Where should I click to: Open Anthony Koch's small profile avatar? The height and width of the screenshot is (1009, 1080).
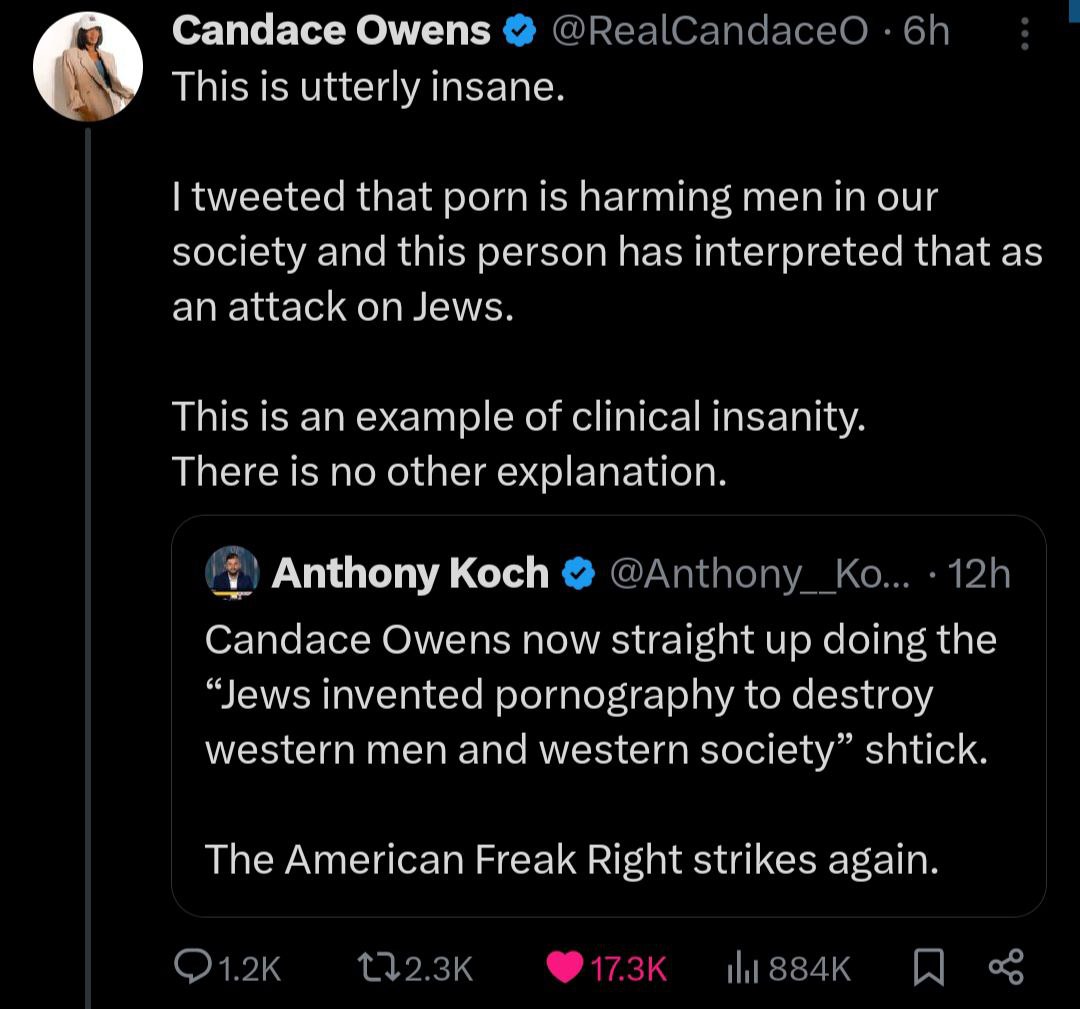coord(232,573)
